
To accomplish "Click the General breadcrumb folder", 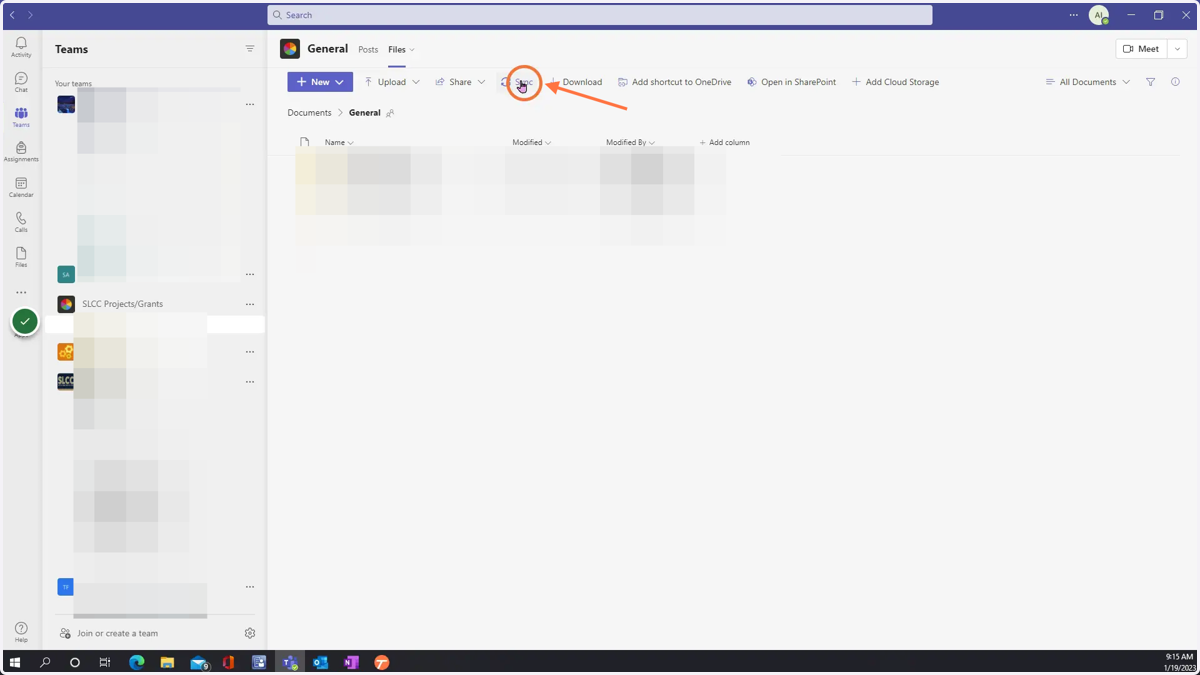I will point(364,113).
